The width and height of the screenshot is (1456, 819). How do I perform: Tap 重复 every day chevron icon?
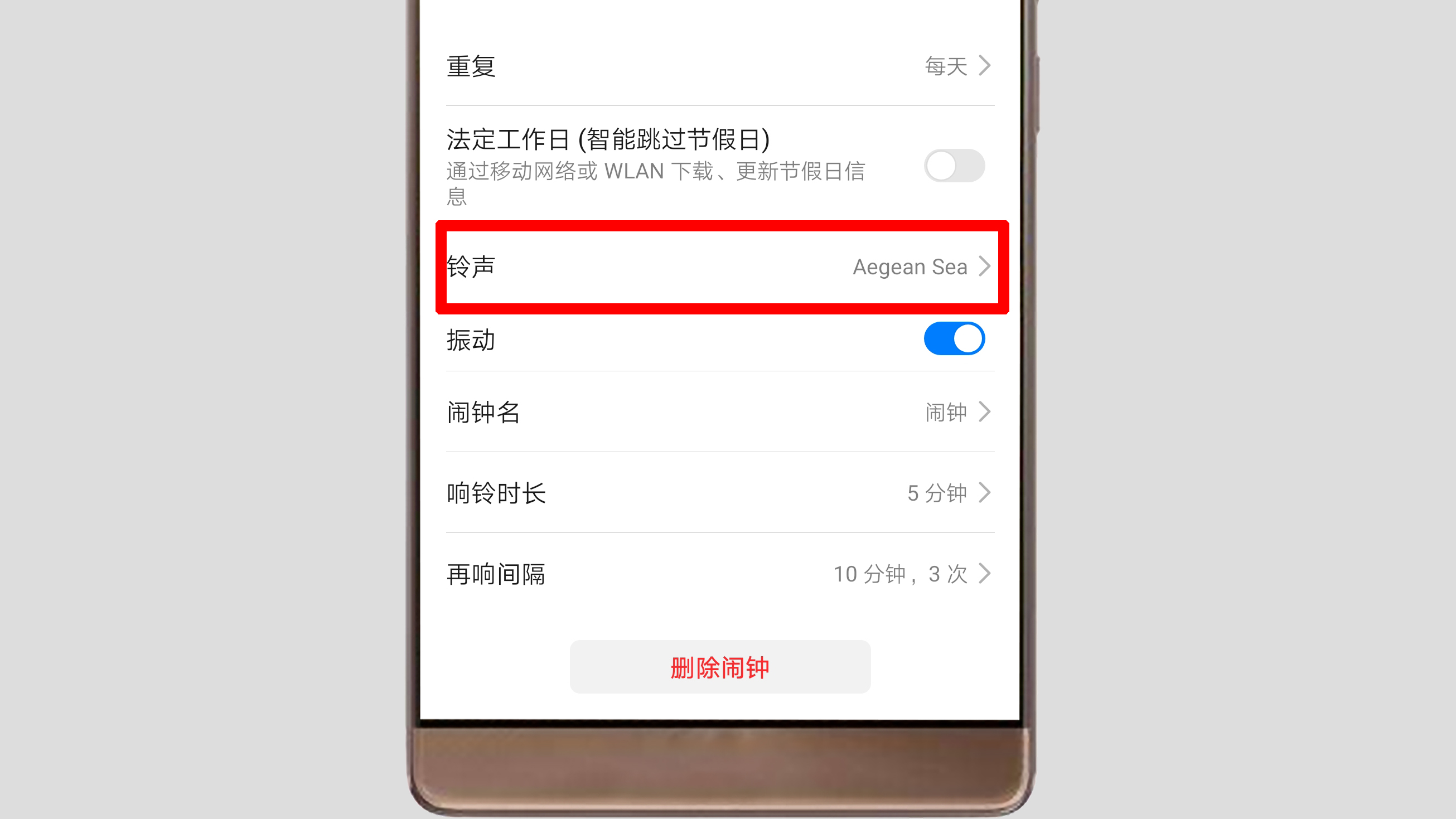tap(988, 65)
